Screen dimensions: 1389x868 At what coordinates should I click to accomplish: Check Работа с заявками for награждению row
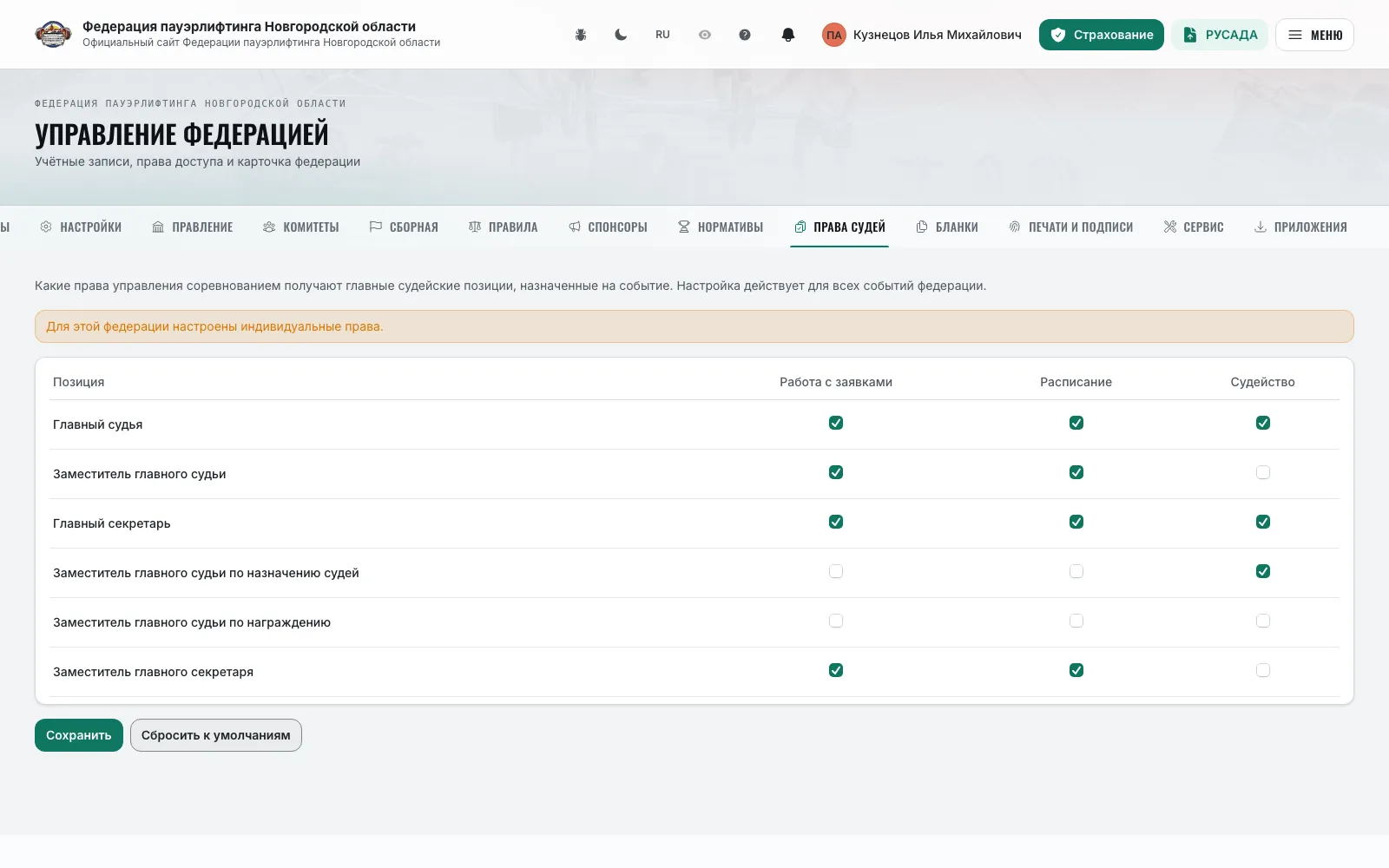coord(836,621)
